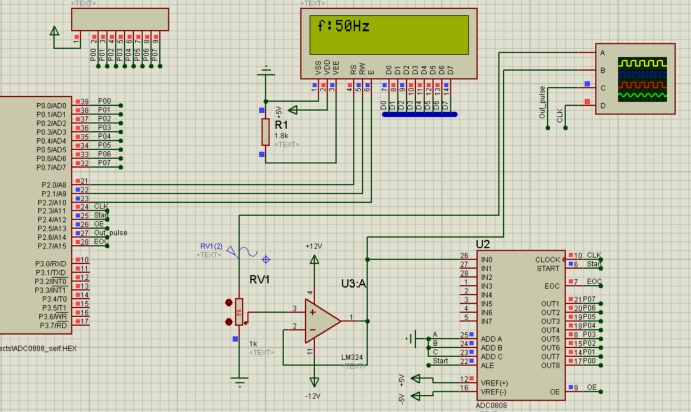Click the RV1(2) sine generator symbol
The width and height of the screenshot is (691, 412).
(242, 252)
